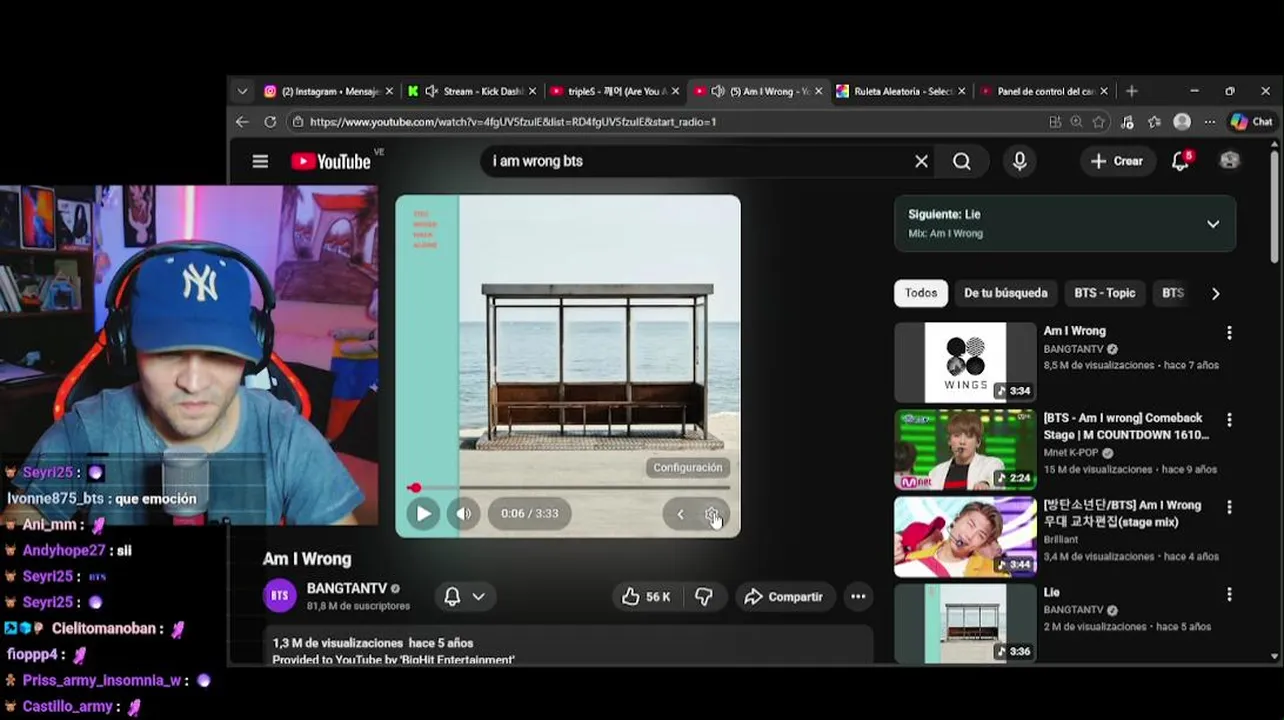
Task: Open the tab list dropdown arrow
Action: click(x=242, y=91)
